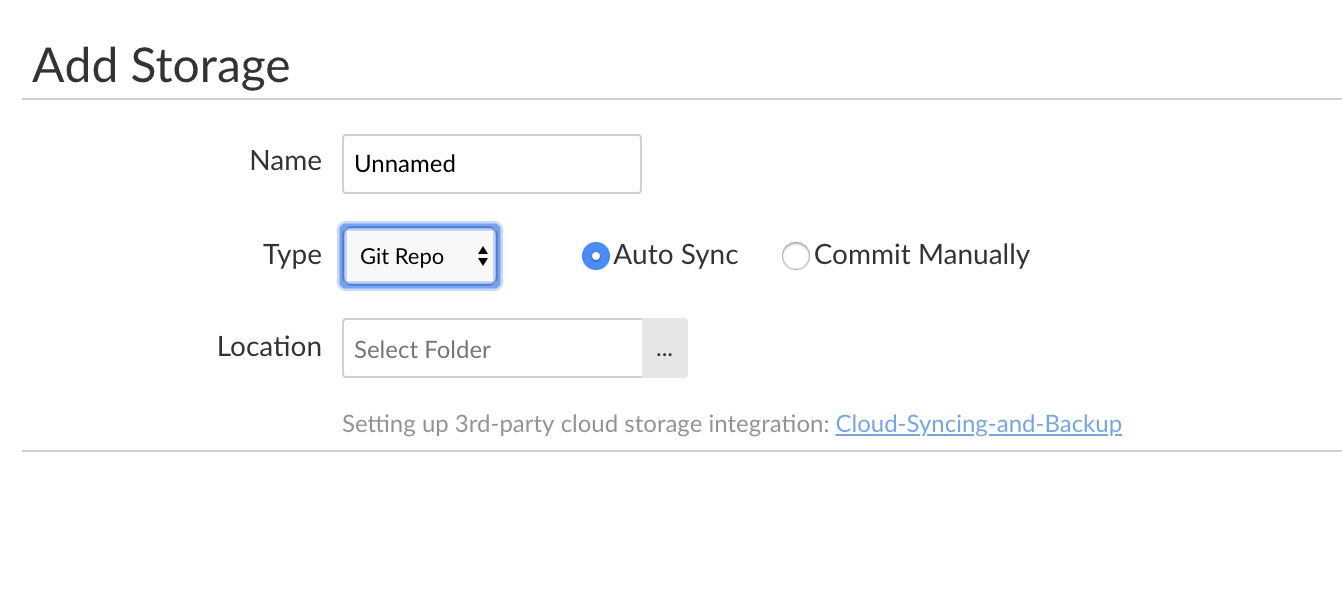Click the "Add Storage" heading
This screenshot has width=1342, height=592.
[161, 66]
